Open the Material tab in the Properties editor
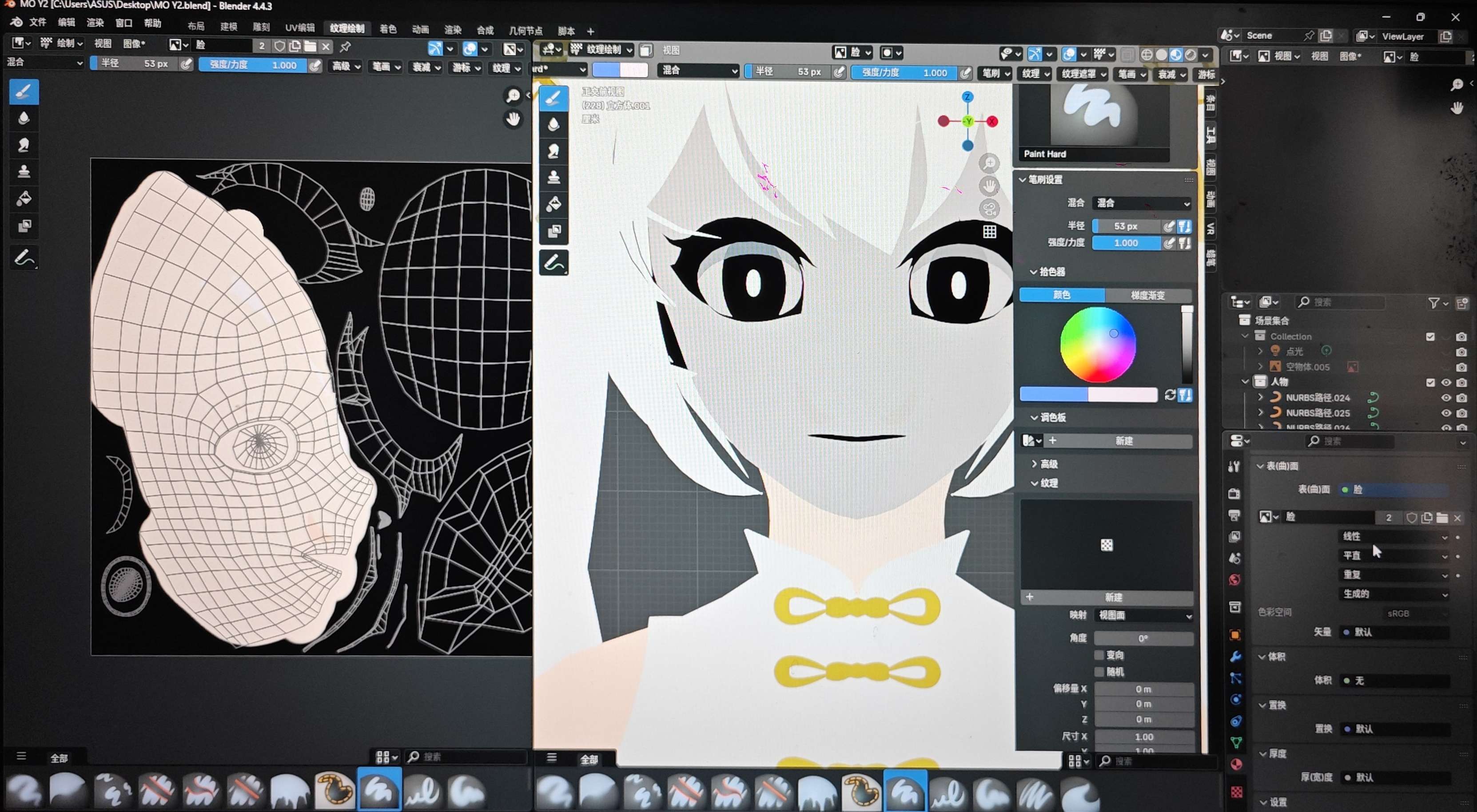Screen dimensions: 1477x812 (x=1236, y=764)
